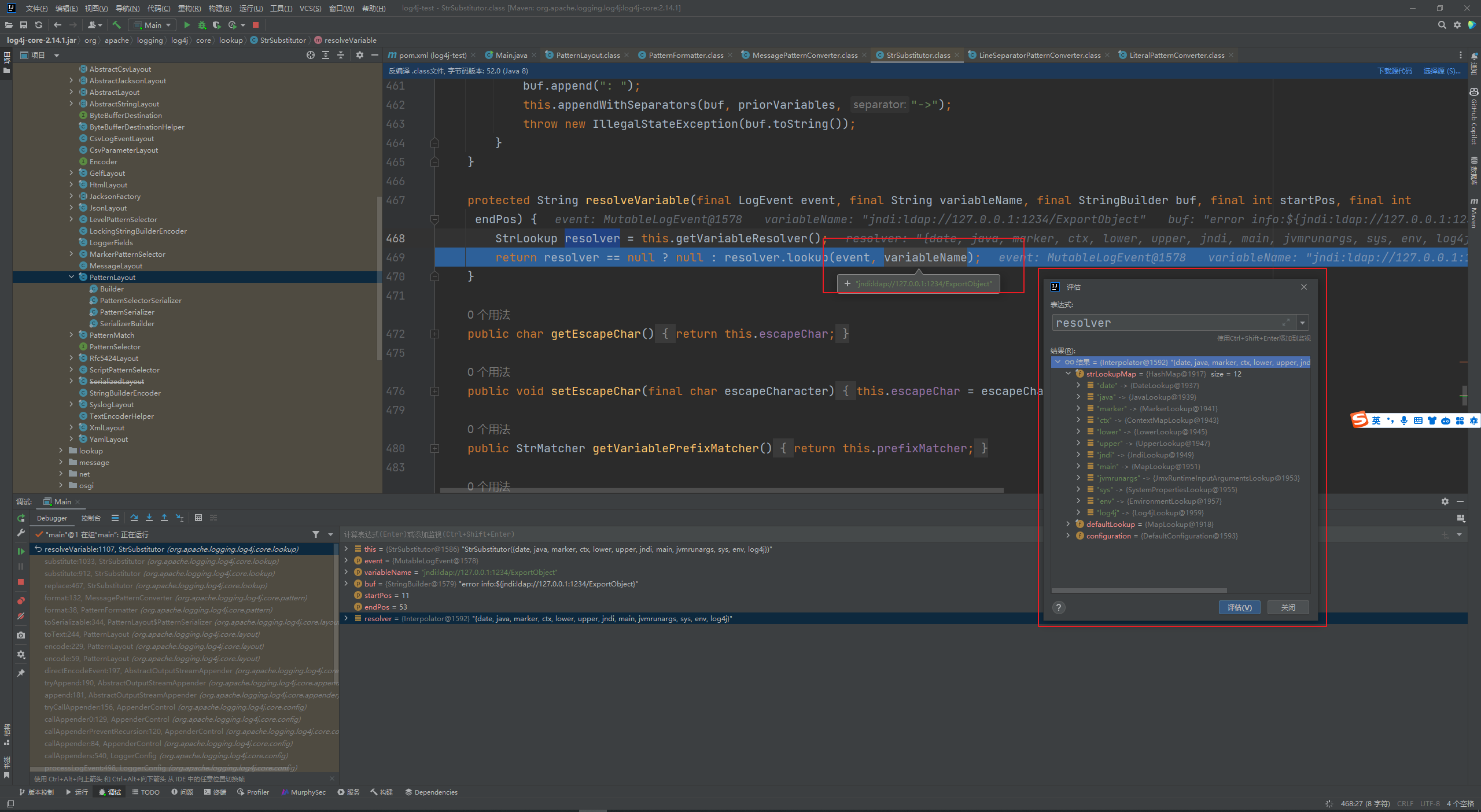Image resolution: width=1481 pixels, height=812 pixels.
Task: View breakpoints with red circles icon
Action: coord(21,600)
